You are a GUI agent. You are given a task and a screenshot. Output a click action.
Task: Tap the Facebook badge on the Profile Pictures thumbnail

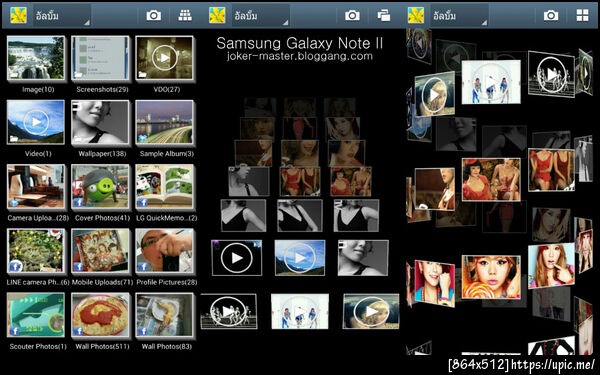click(x=143, y=267)
